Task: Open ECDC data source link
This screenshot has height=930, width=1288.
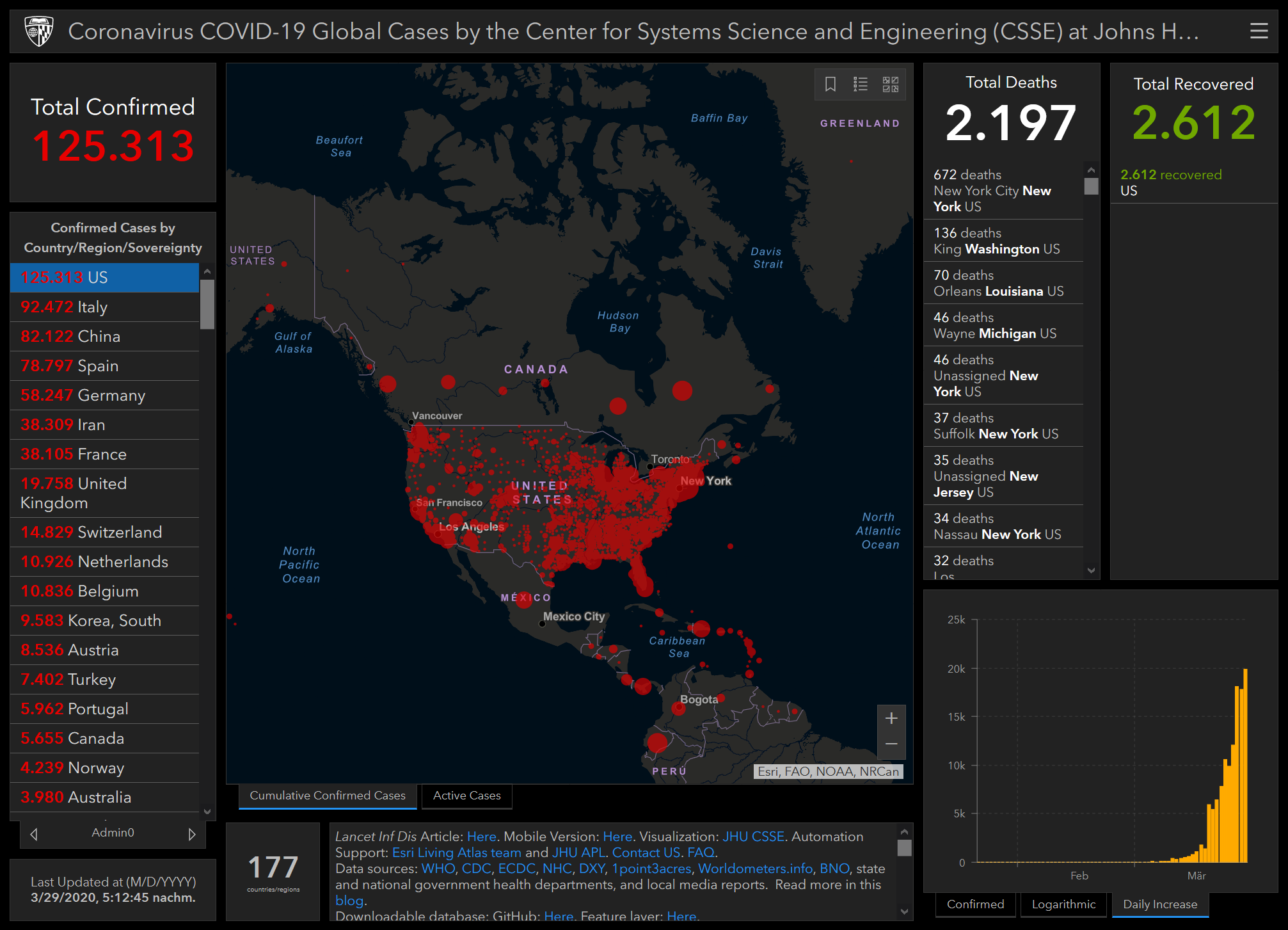Action: 516,869
